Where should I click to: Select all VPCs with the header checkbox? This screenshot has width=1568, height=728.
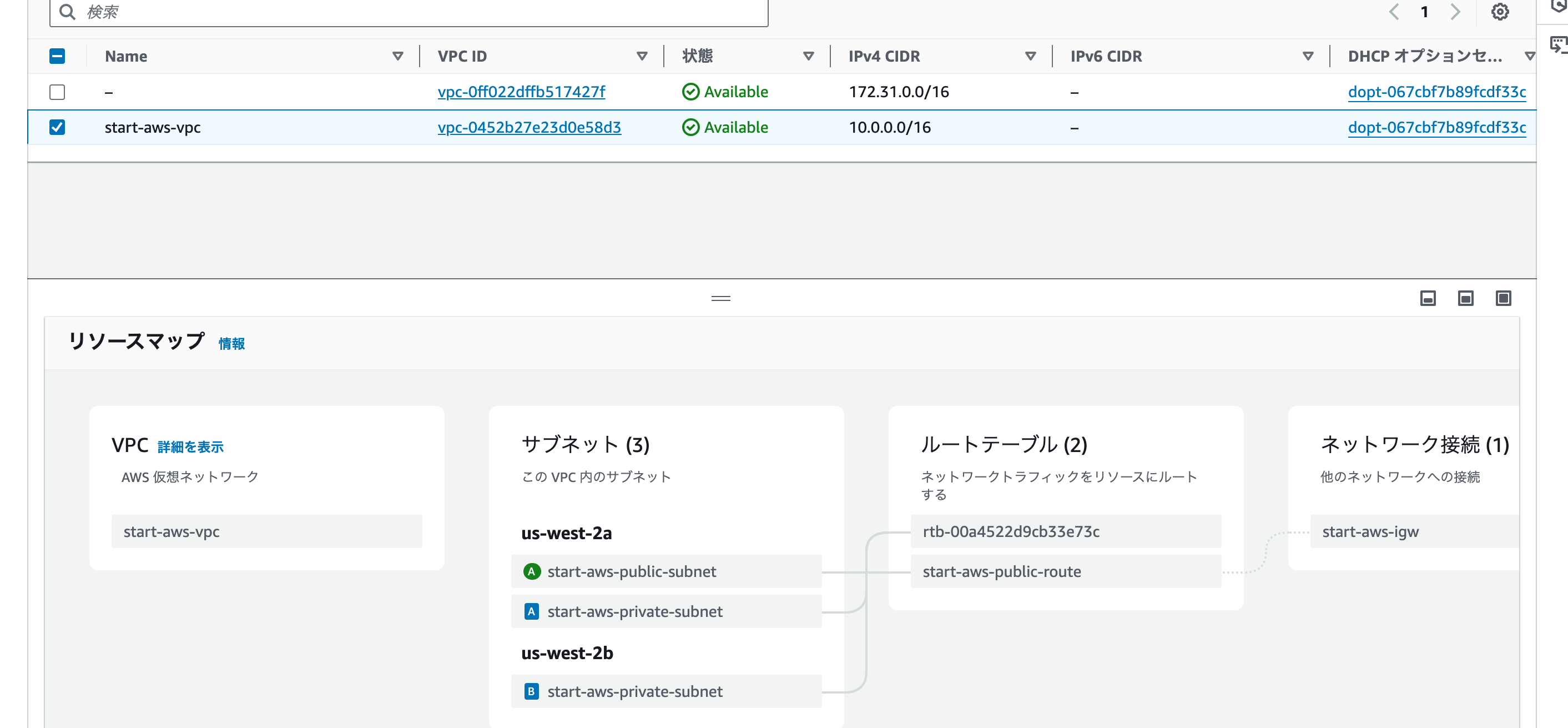pyautogui.click(x=58, y=56)
